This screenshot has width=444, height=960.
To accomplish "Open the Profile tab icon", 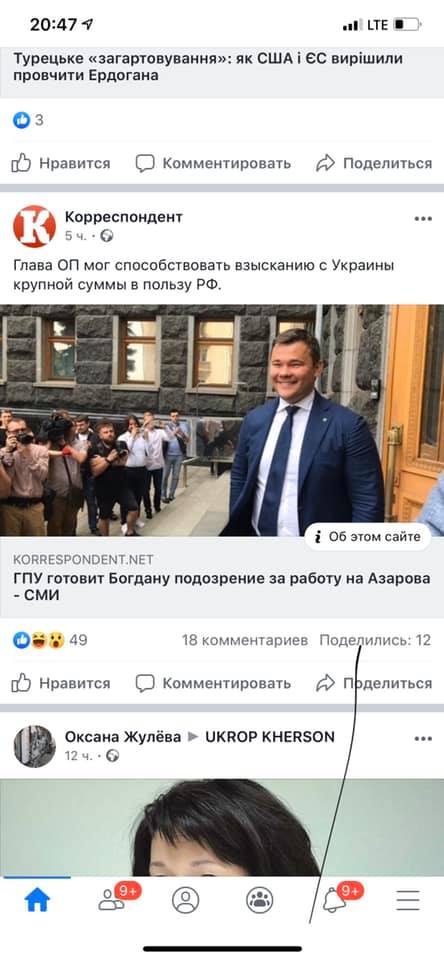I will [186, 900].
